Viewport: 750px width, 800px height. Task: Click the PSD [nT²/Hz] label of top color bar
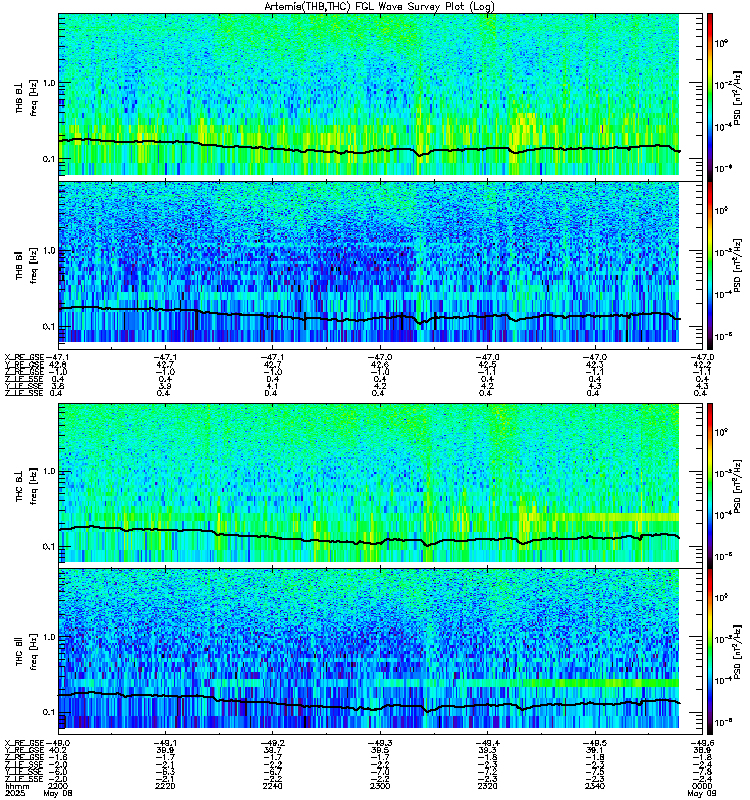click(737, 98)
